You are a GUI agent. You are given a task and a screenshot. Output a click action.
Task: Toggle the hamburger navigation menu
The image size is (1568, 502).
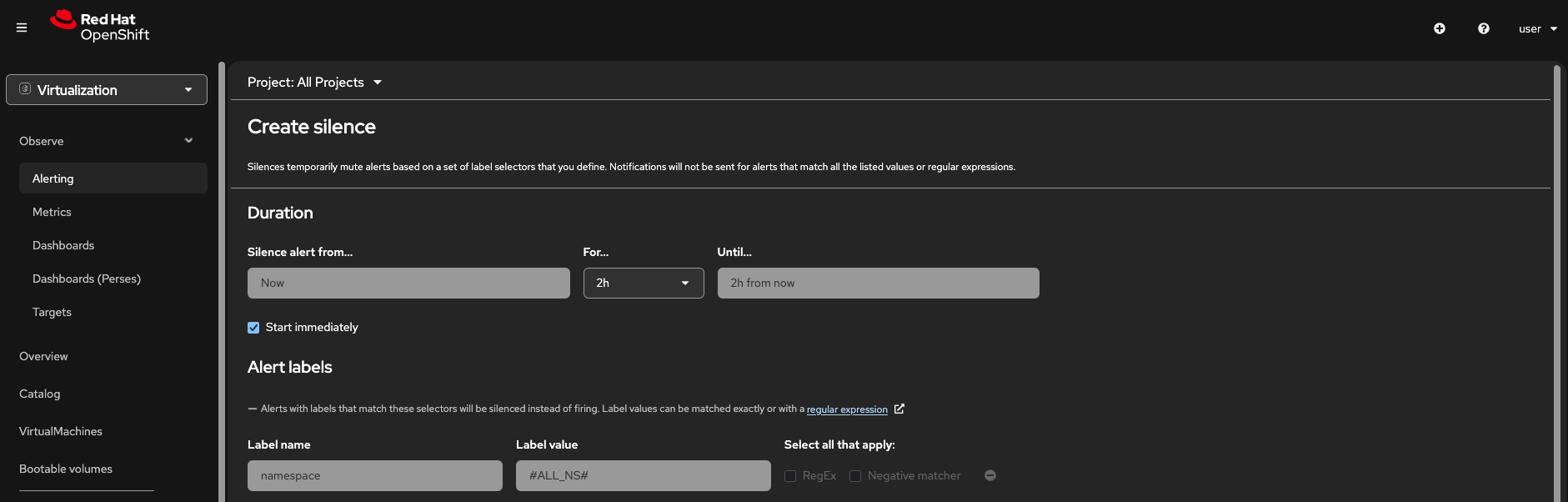(x=22, y=28)
